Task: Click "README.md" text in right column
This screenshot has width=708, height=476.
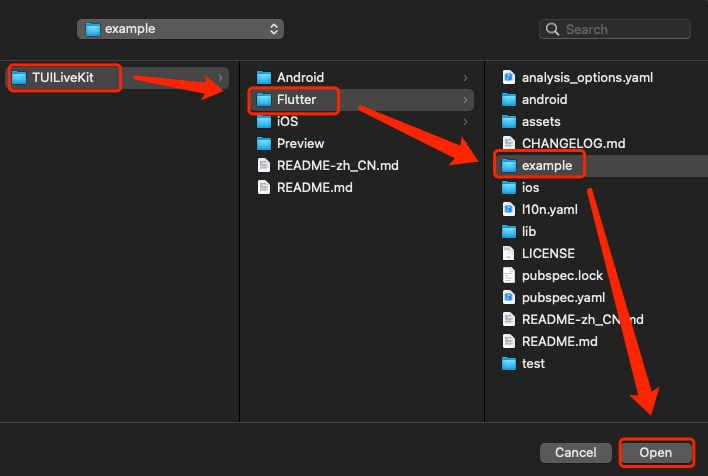Action: point(559,341)
